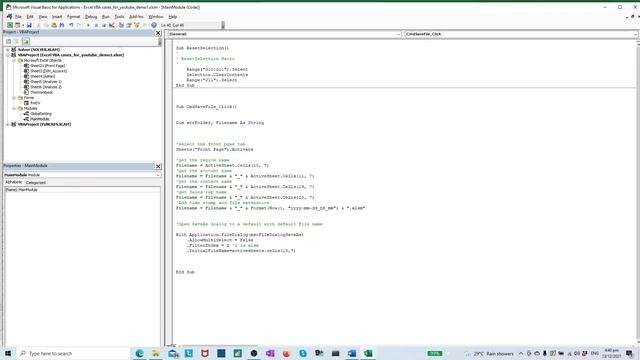640x360 pixels.
Task: Click the Properties Window toolbar icon
Action: coord(129,25)
